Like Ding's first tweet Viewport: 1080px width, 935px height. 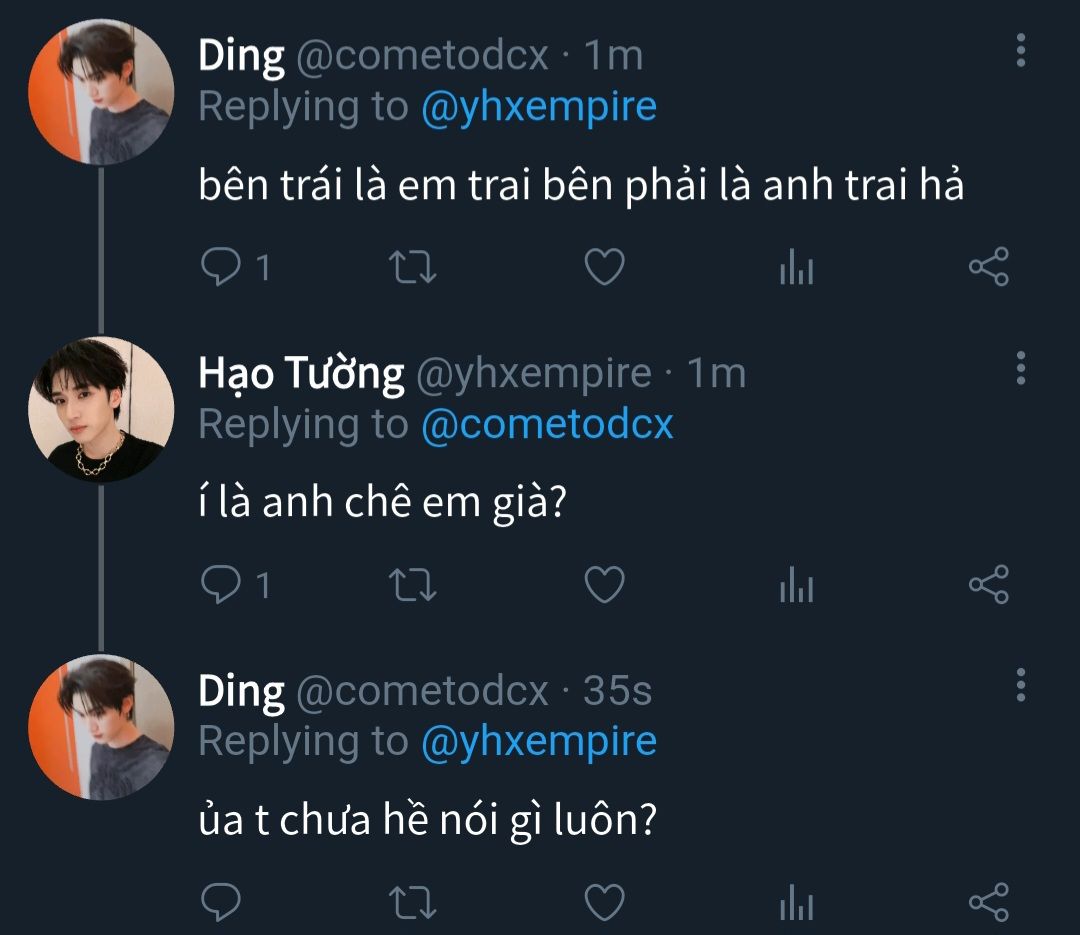(604, 268)
